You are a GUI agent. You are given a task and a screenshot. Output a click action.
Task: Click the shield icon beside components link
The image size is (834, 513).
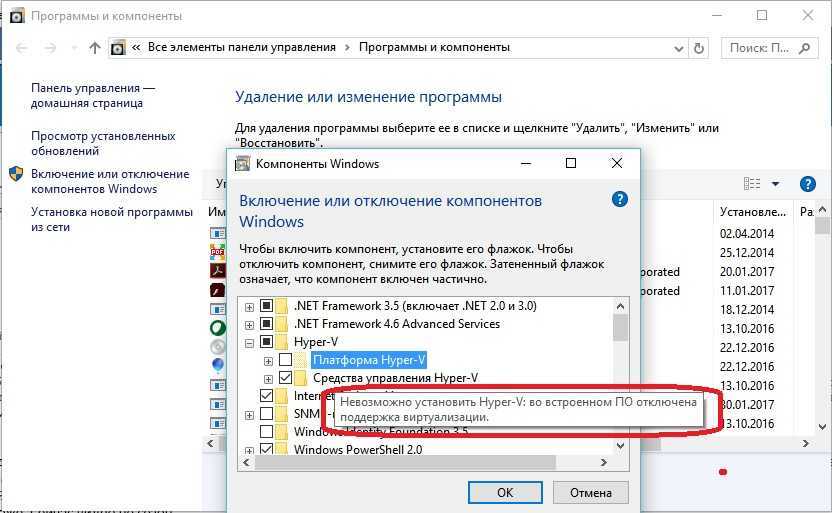[x=16, y=174]
